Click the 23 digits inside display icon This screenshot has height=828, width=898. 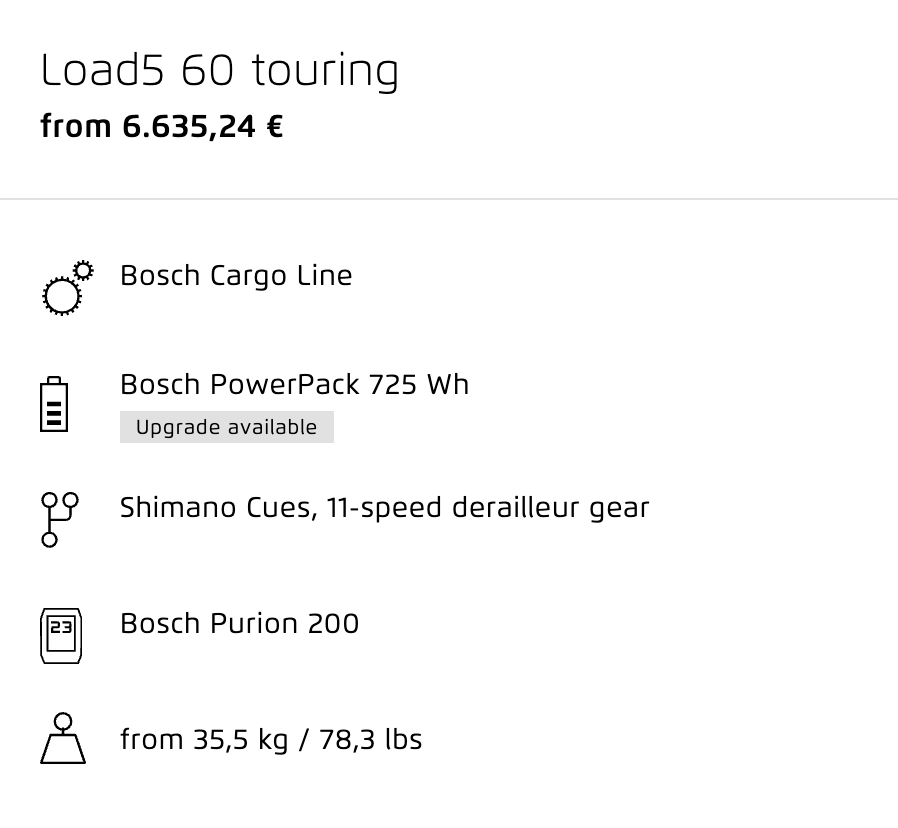pos(61,628)
